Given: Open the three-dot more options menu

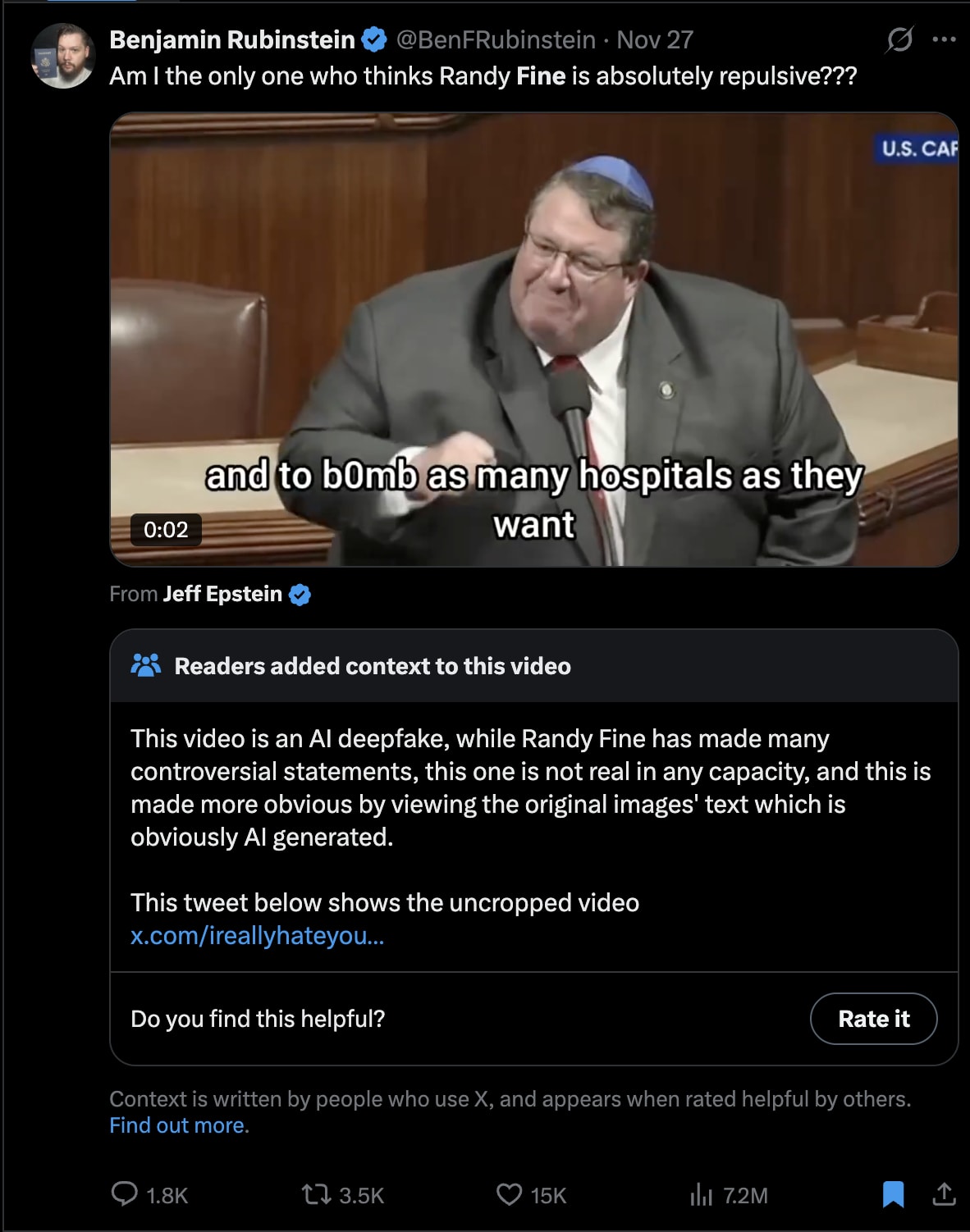Looking at the screenshot, I should [944, 39].
